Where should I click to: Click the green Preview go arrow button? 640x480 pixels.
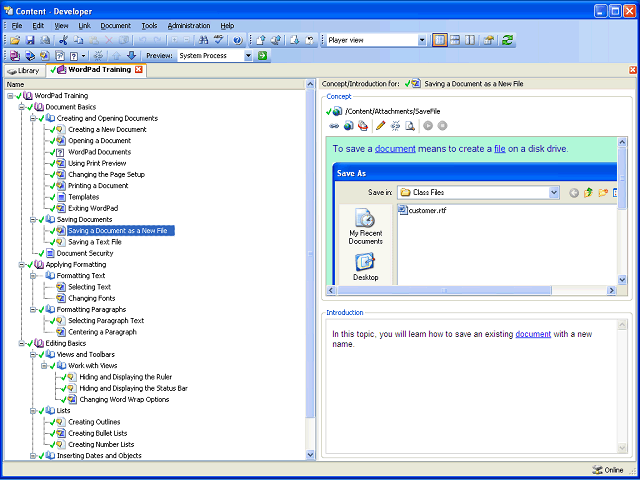pyautogui.click(x=262, y=56)
